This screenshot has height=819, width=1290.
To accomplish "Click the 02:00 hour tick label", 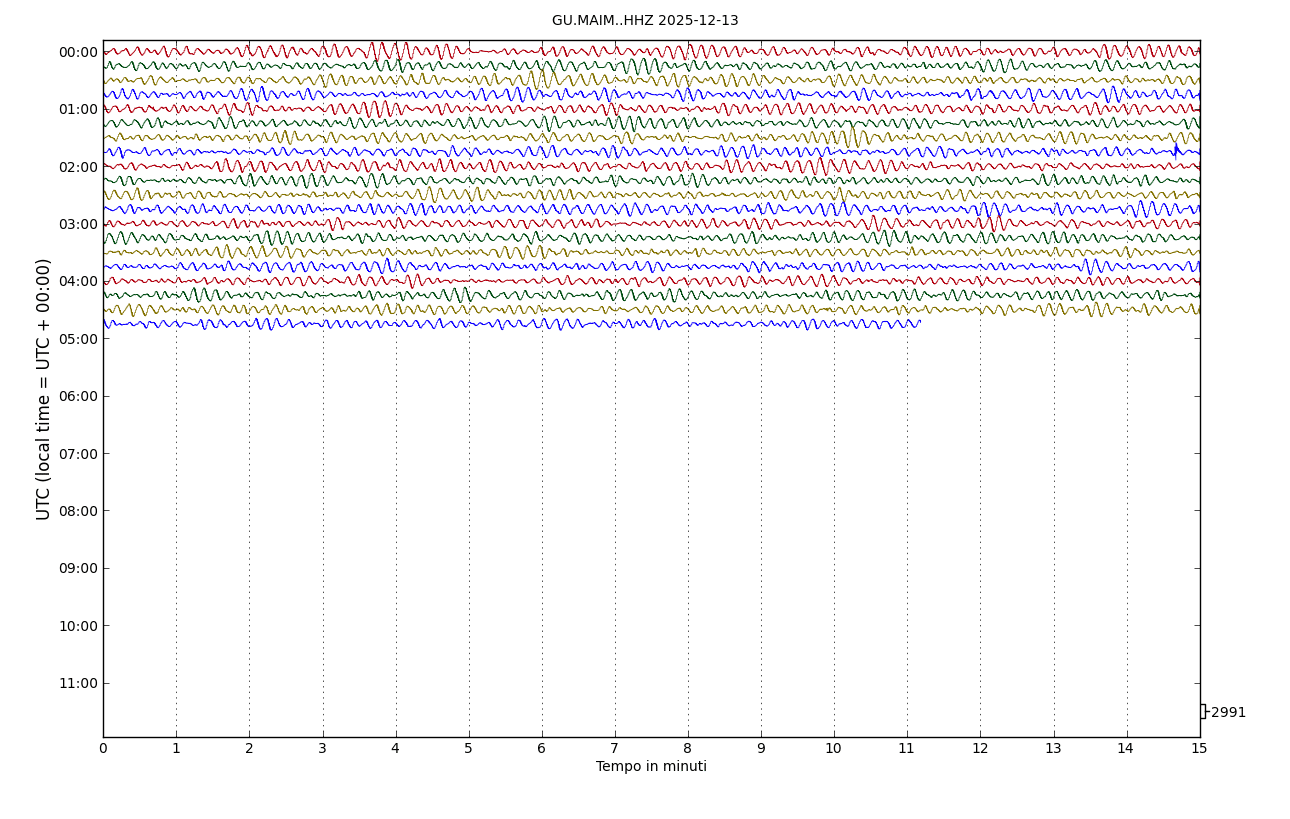I will [x=78, y=167].
